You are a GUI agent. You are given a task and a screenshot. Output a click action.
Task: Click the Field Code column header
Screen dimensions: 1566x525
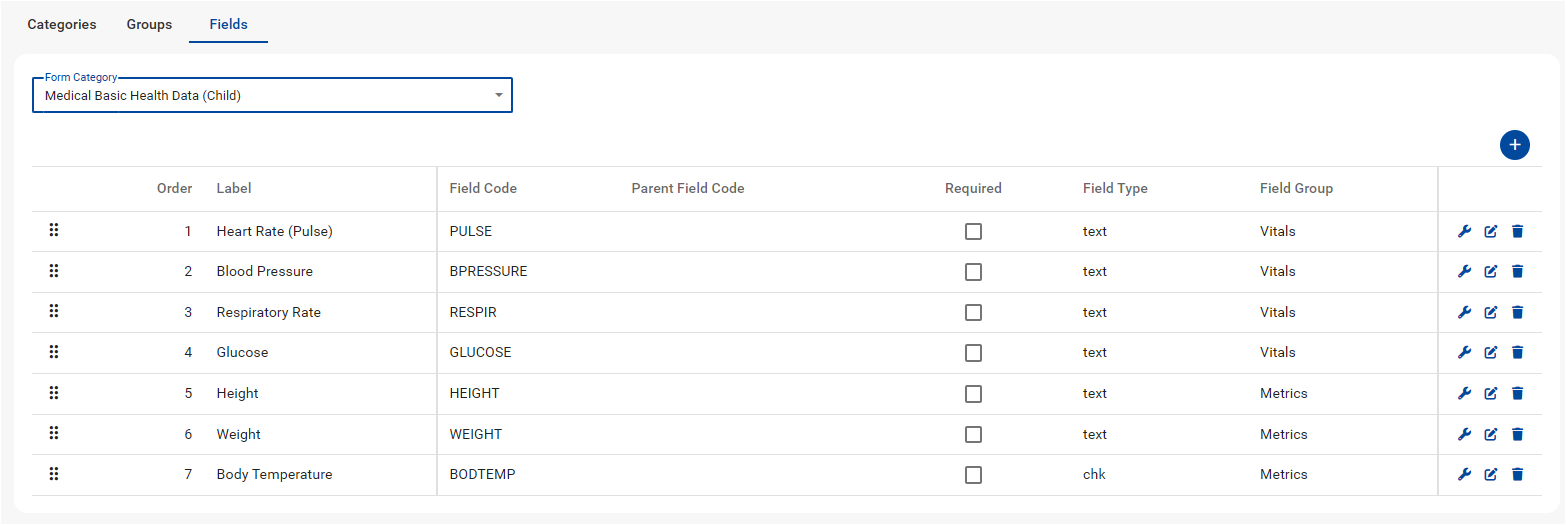tap(483, 188)
